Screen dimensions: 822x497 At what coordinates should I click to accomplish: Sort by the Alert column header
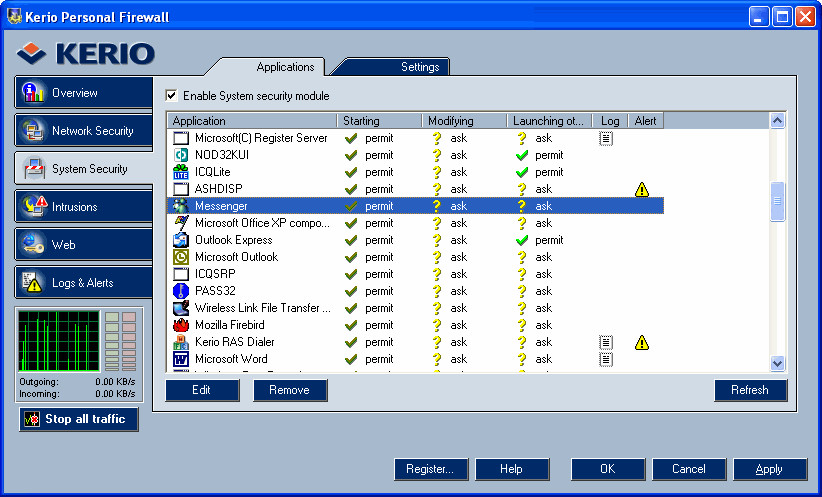click(646, 121)
